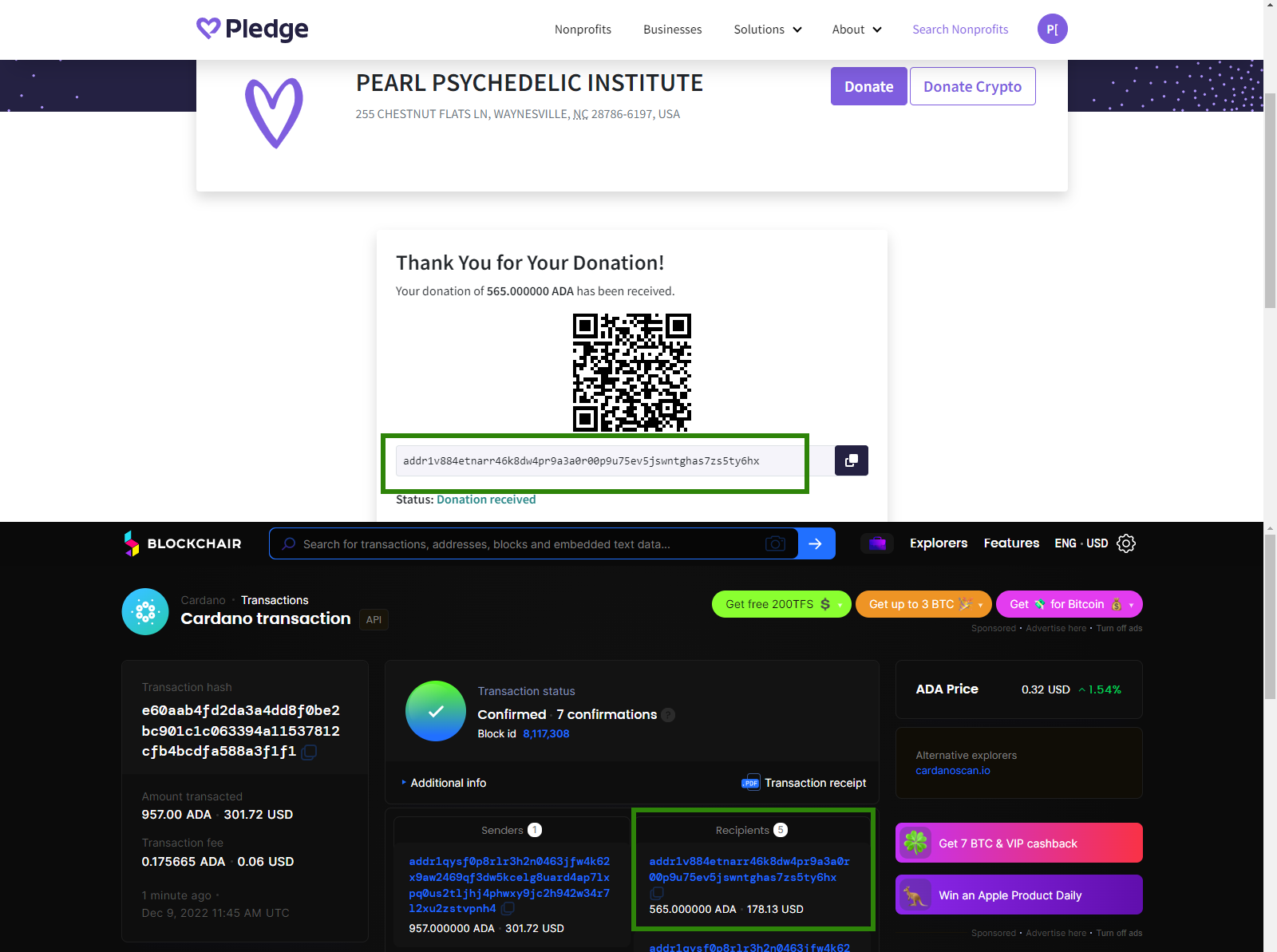Viewport: 1277px width, 952px height.
Task: Click the kangaroo icon on Apple ad
Action: coord(915,895)
